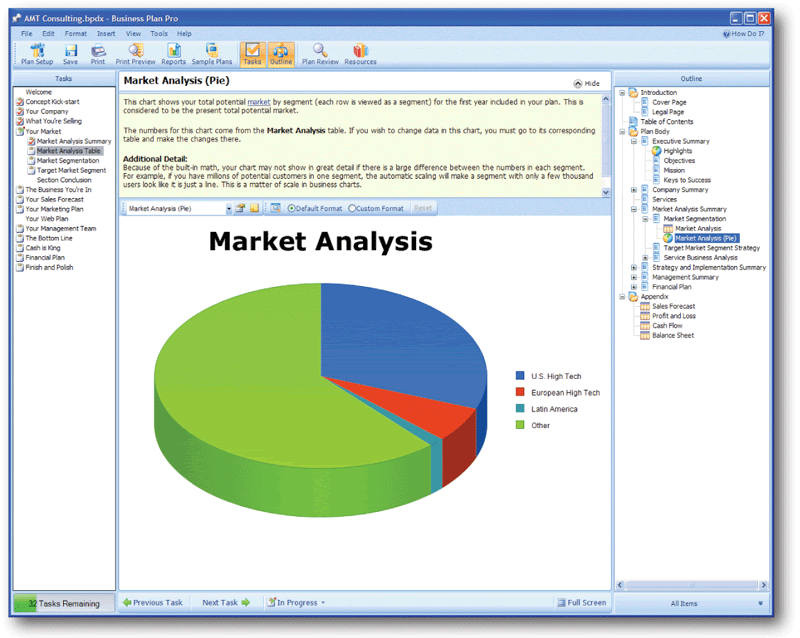Screen dimensions: 800x638
Task: Open Print Preview
Action: point(135,55)
